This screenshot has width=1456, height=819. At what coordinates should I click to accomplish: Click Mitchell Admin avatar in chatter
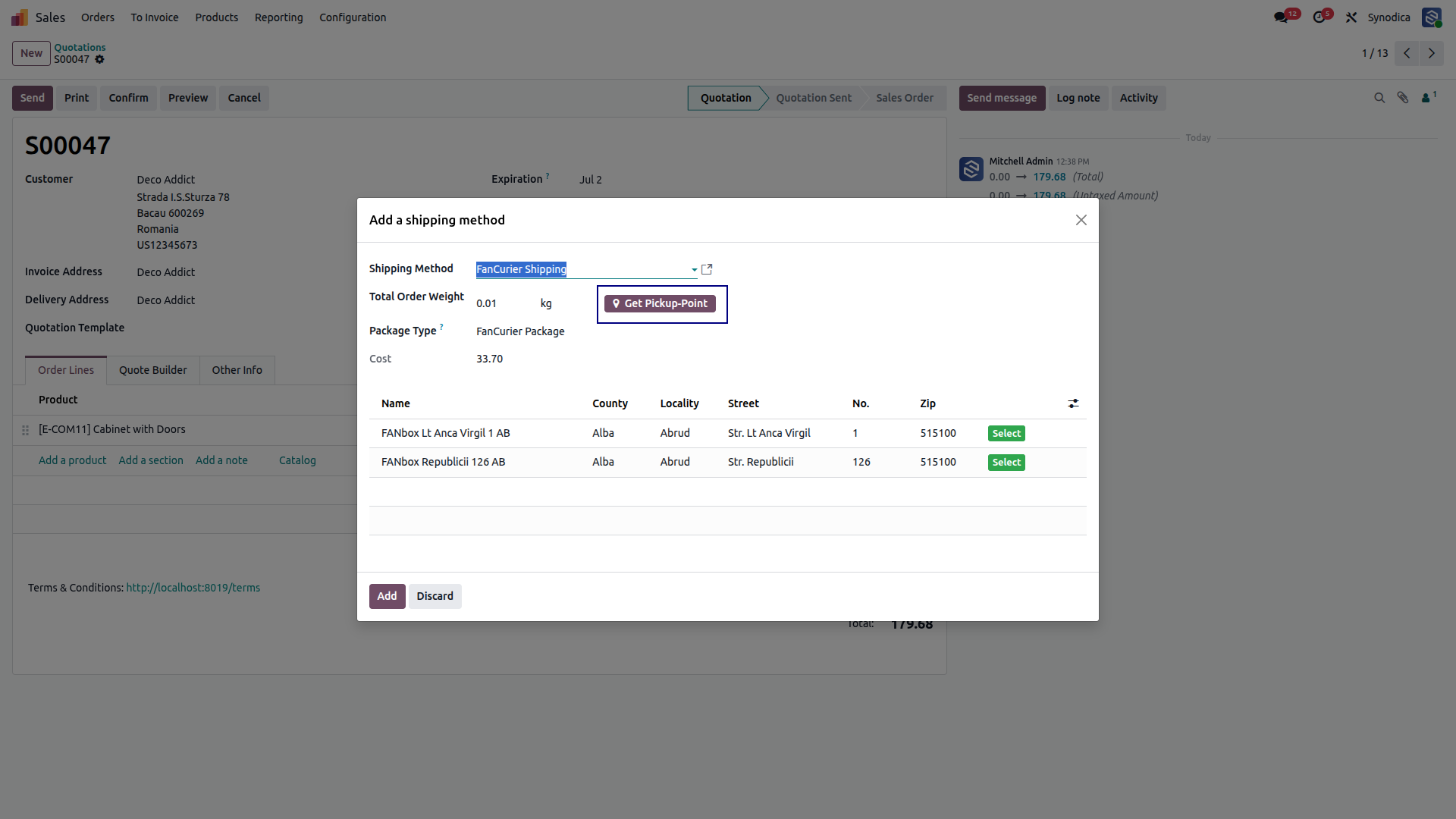point(971,168)
